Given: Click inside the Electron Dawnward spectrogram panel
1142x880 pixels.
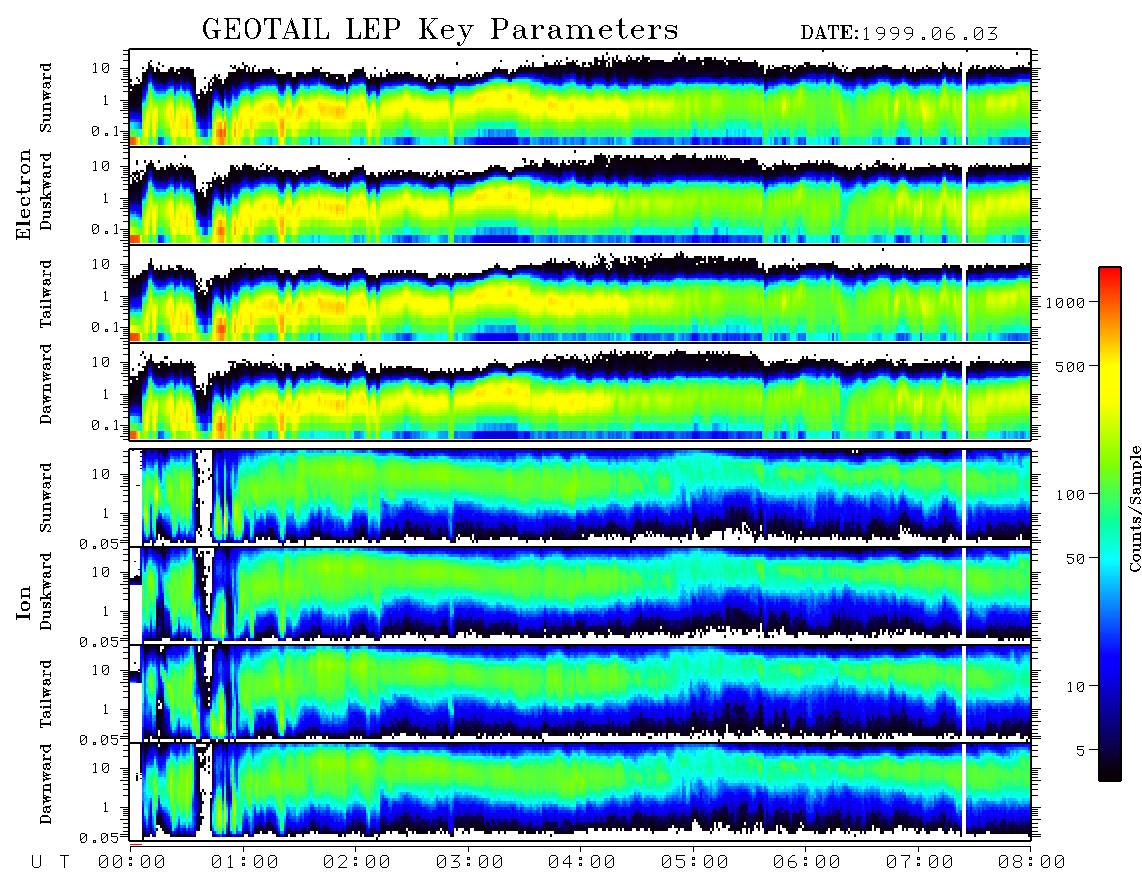Looking at the screenshot, I should pos(580,391).
